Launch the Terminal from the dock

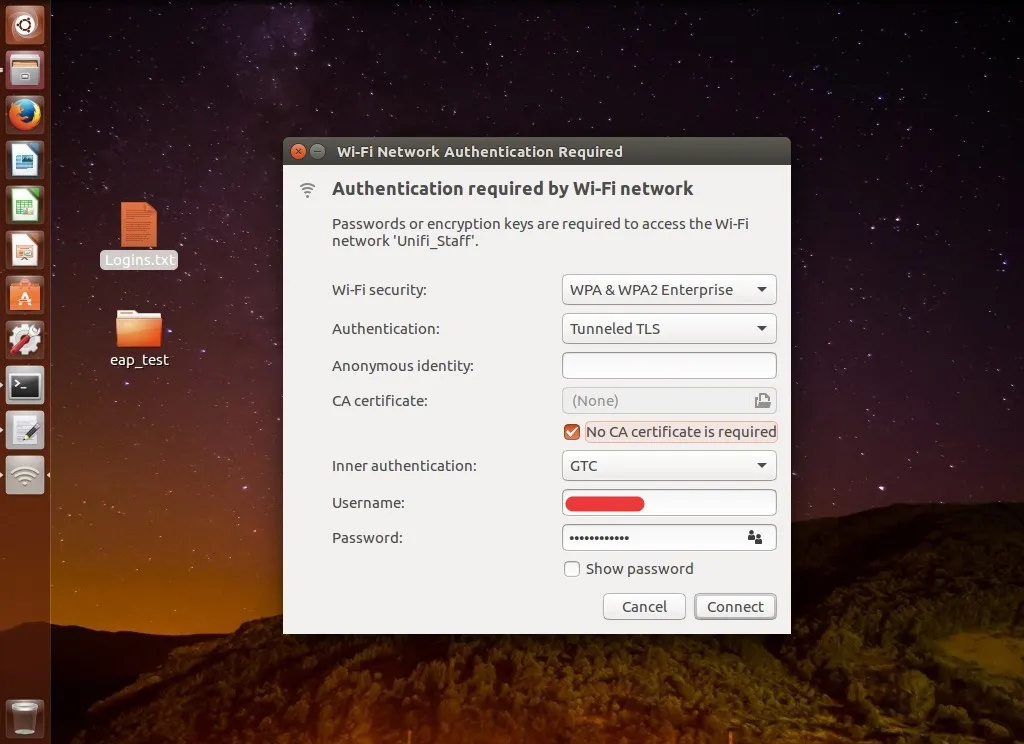pos(25,385)
